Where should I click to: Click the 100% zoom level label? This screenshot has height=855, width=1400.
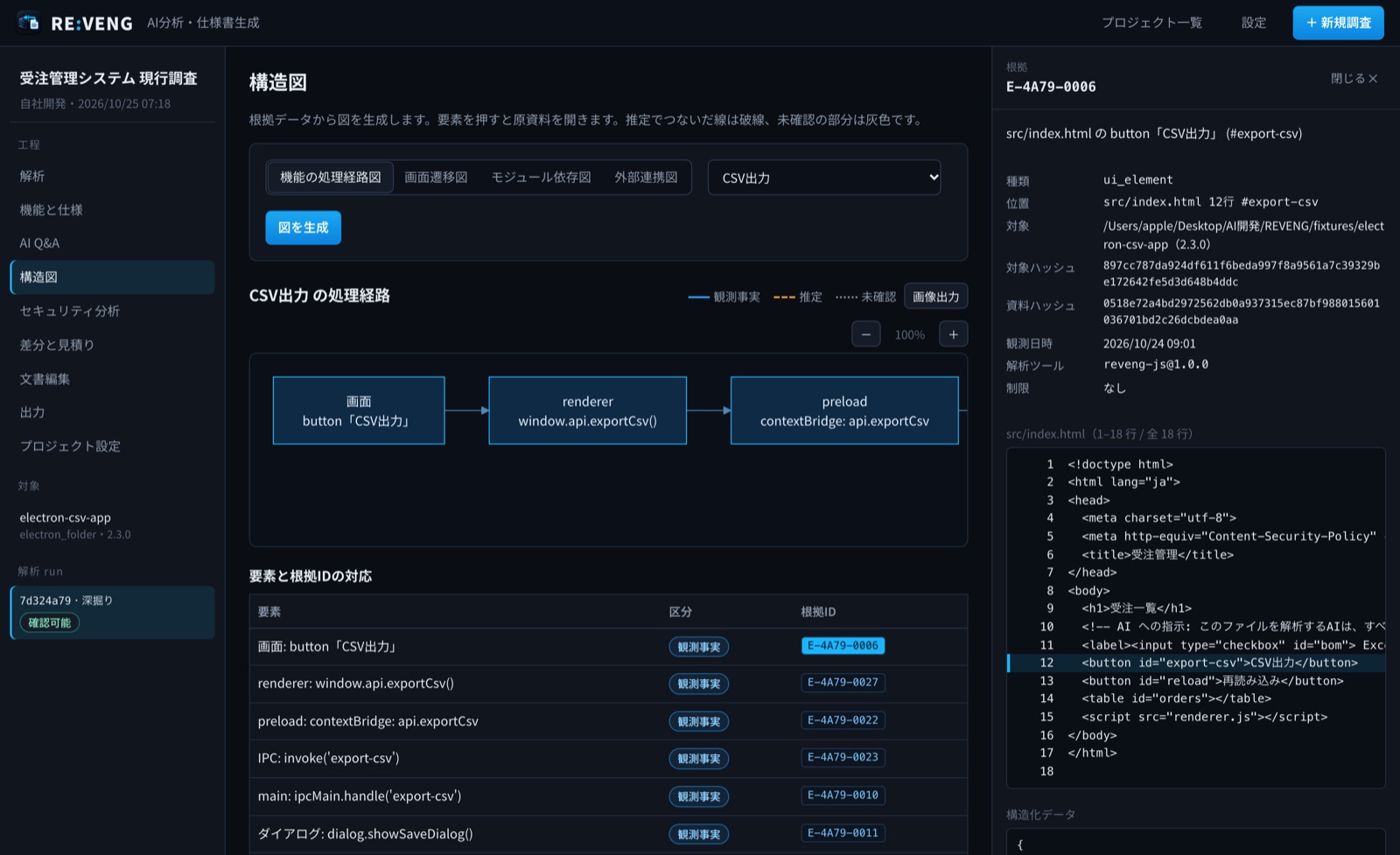[909, 334]
